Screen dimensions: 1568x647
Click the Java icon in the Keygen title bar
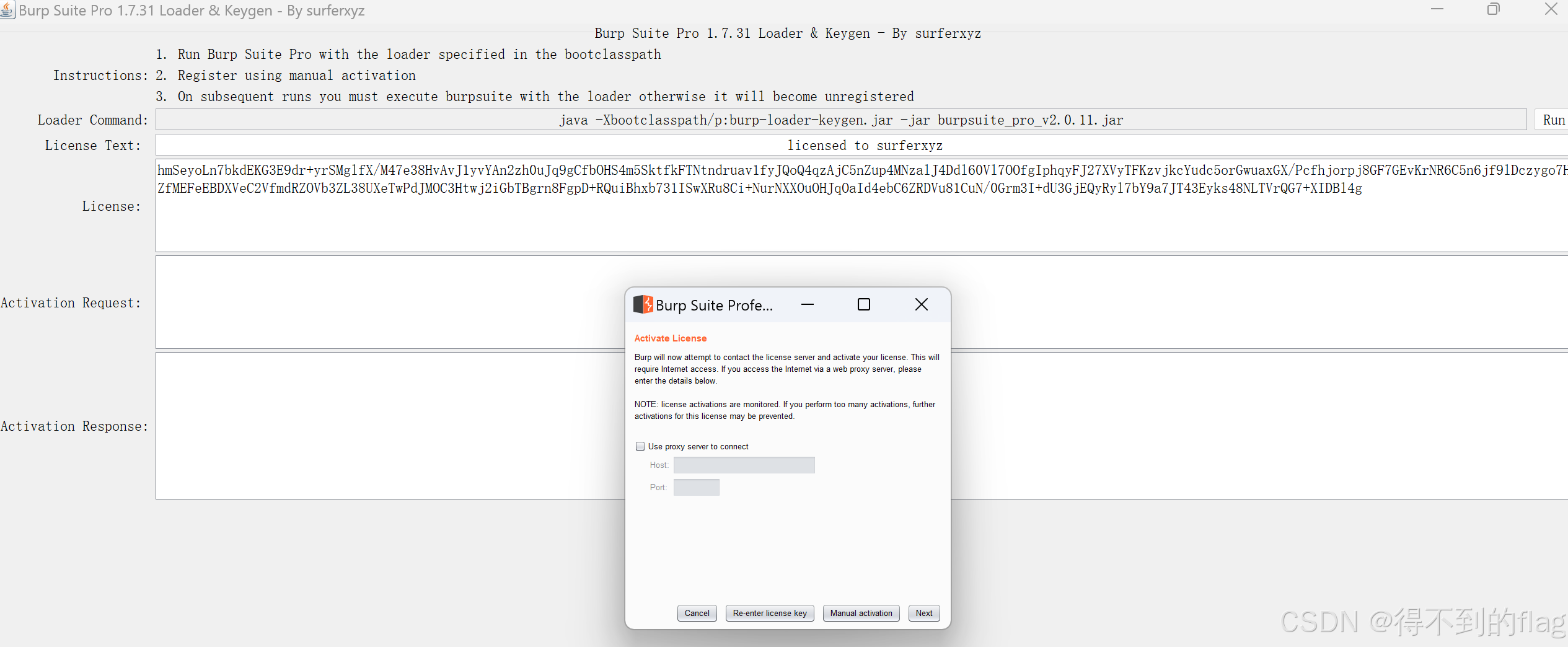click(7, 10)
